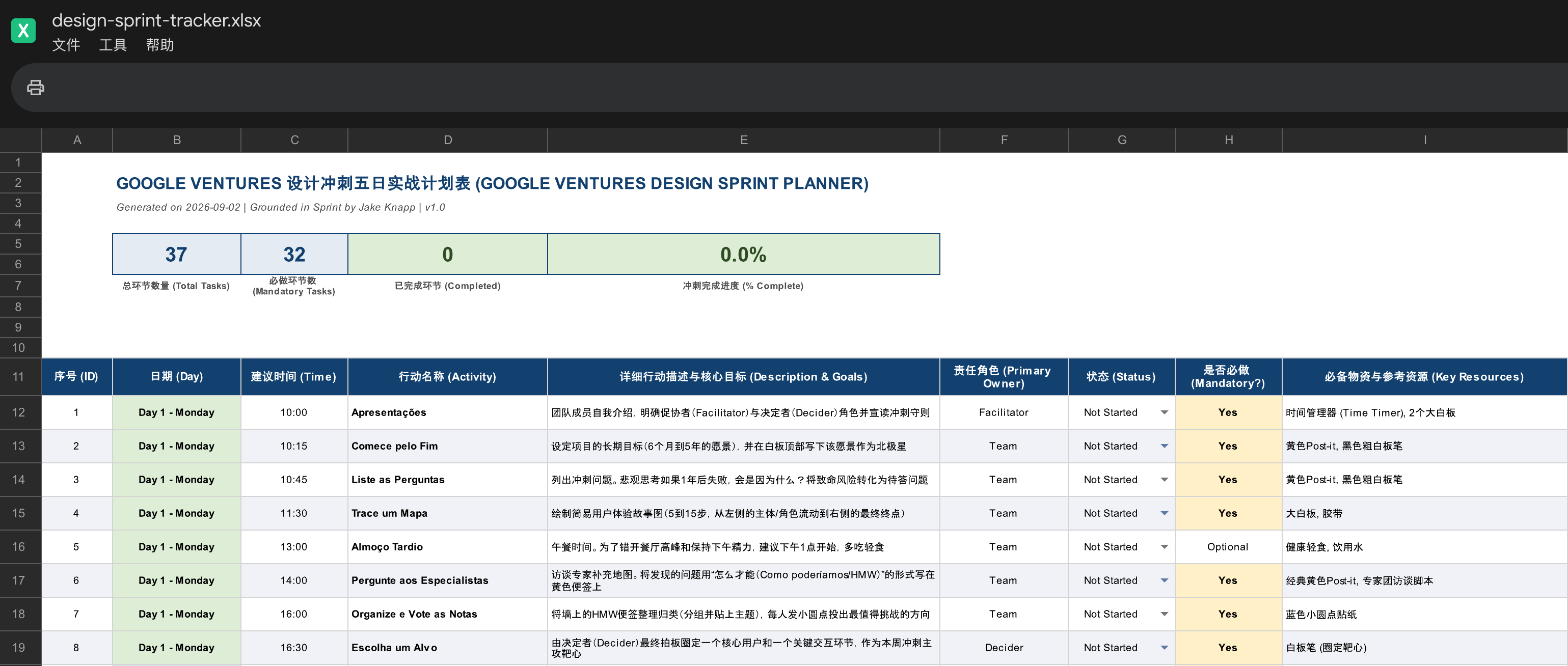Screen dimensions: 1568x666
Task: Click the 行动名称 (Activity) header cell
Action: (x=447, y=376)
